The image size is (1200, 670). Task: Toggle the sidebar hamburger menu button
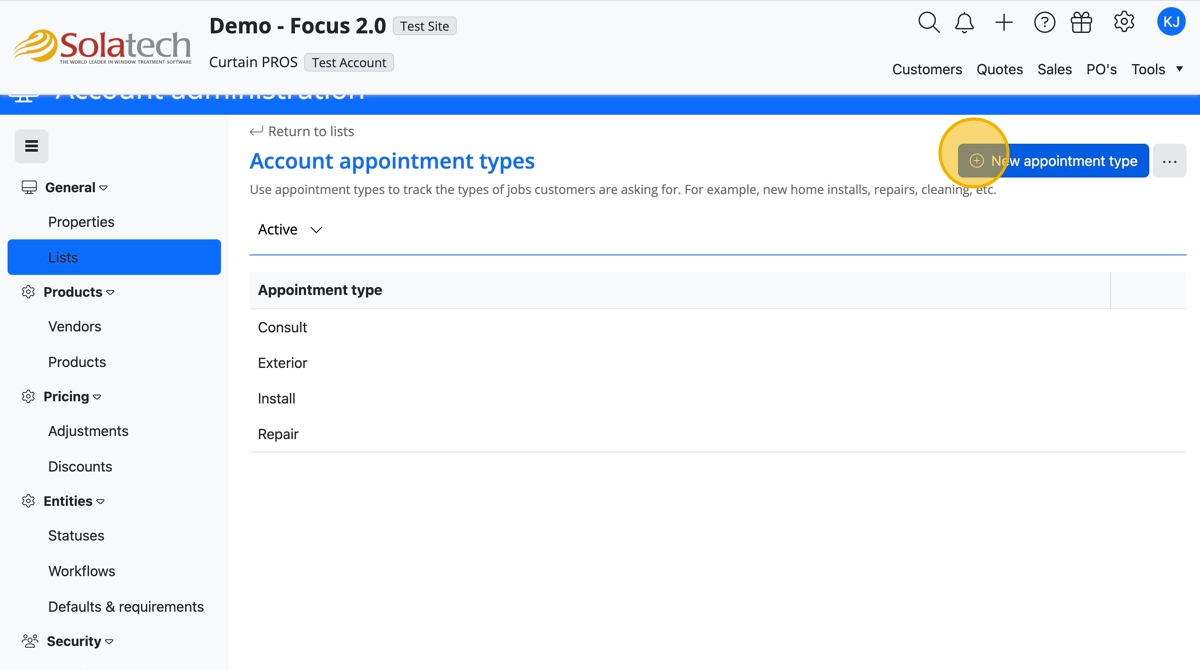tap(32, 146)
